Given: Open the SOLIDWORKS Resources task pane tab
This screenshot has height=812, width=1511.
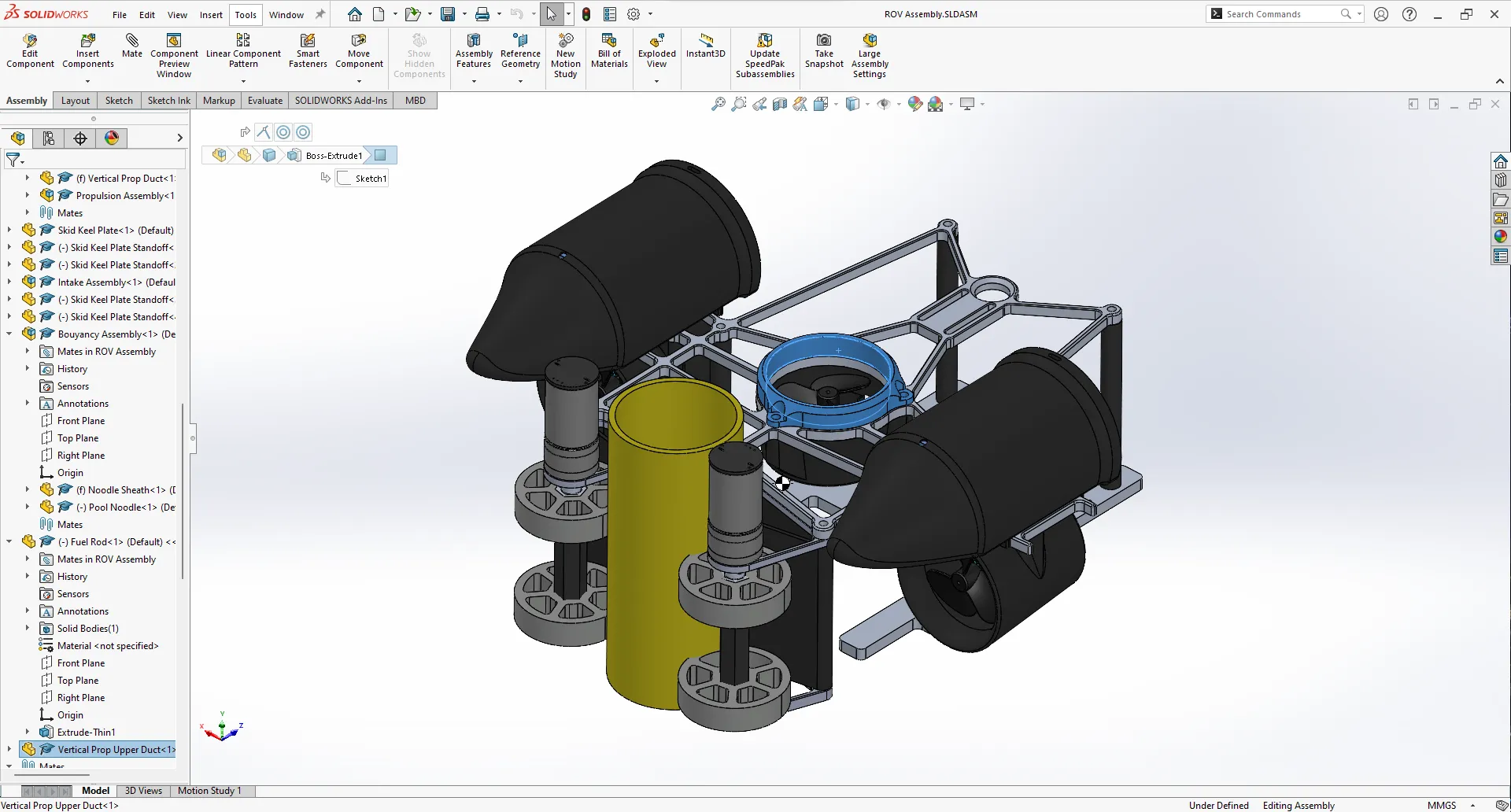Looking at the screenshot, I should coord(1501,161).
